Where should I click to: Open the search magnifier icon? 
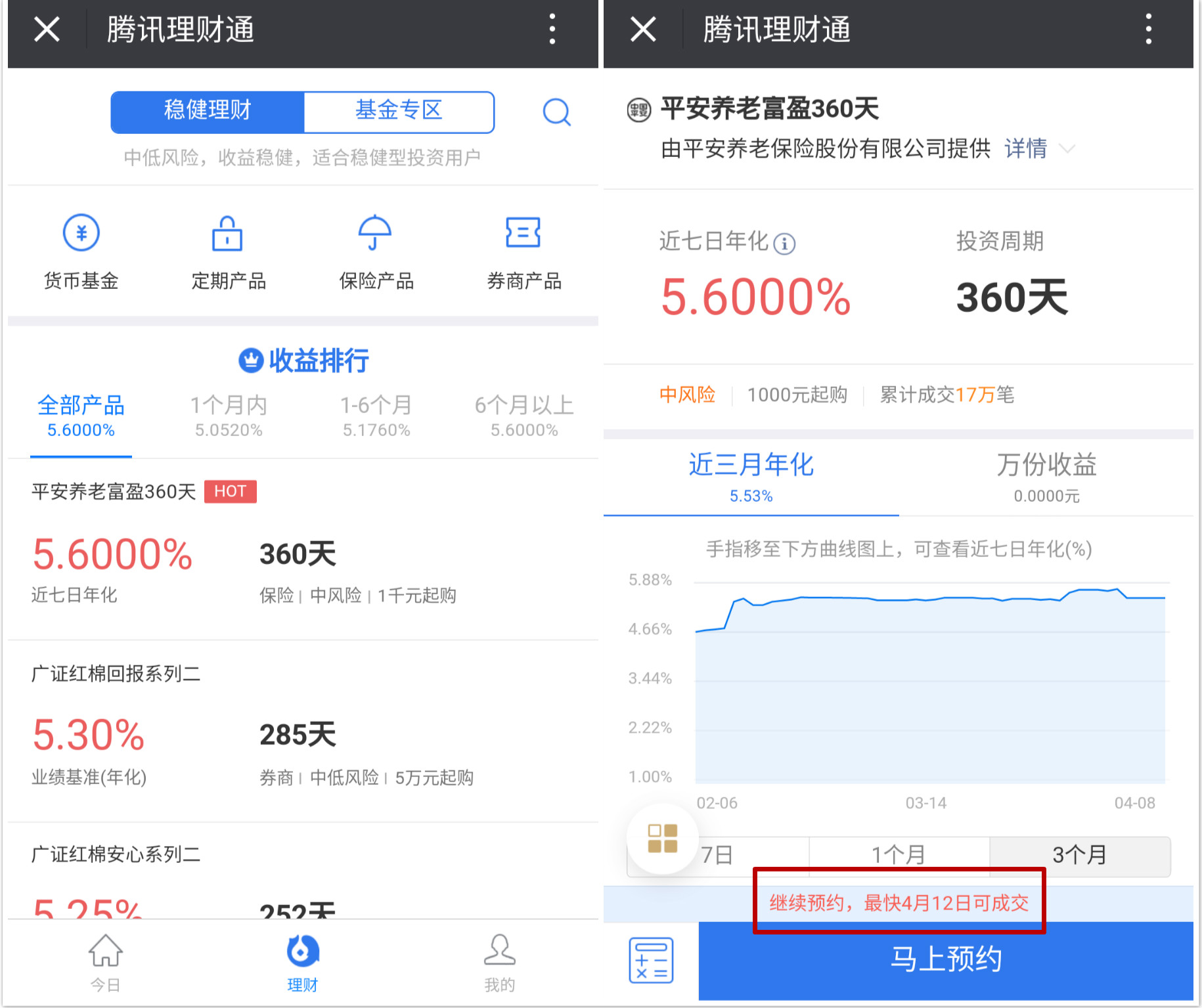point(556,112)
